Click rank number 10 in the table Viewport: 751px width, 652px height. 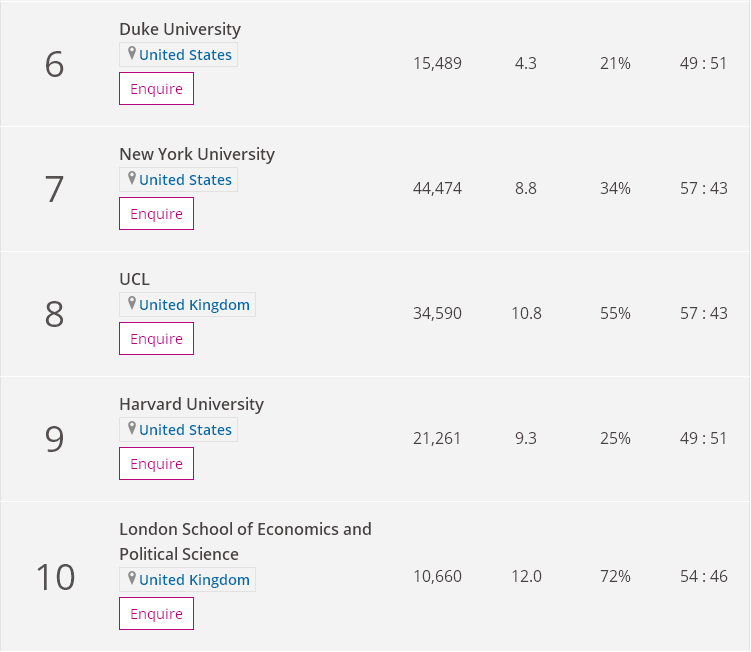55,577
